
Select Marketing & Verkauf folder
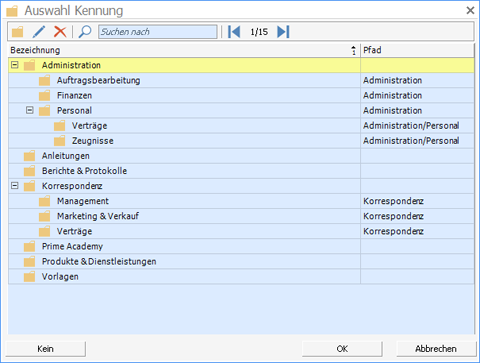pos(241,216)
